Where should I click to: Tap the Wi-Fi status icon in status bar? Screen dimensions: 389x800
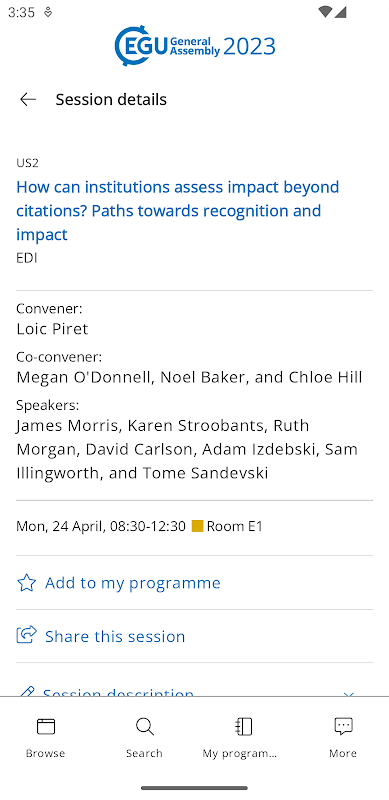pyautogui.click(x=324, y=12)
